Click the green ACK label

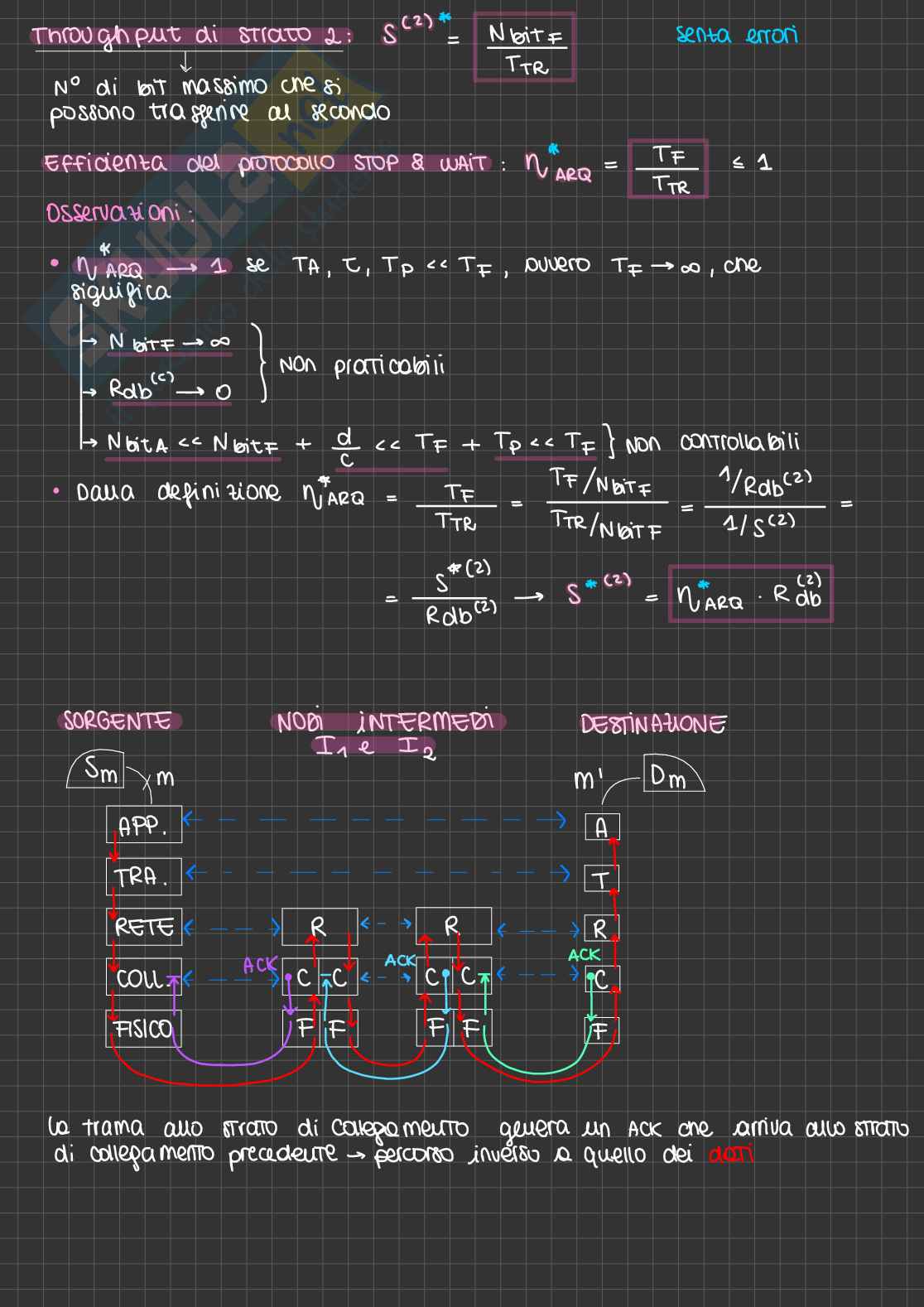click(584, 955)
